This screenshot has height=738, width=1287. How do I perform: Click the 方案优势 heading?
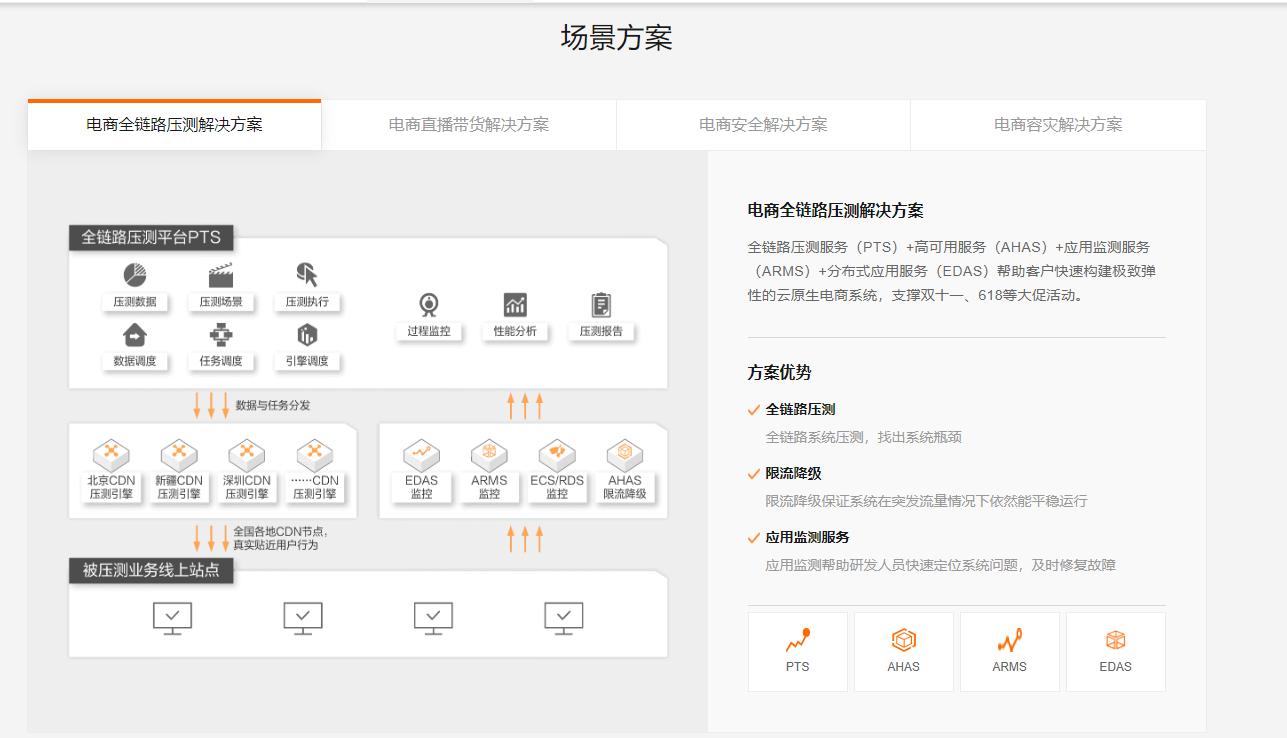(780, 373)
